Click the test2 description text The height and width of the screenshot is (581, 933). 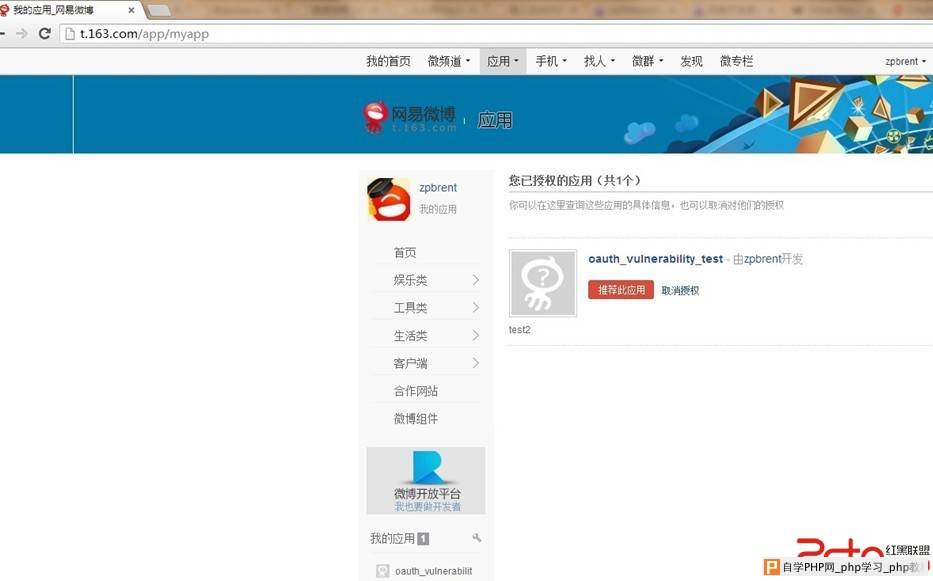[x=519, y=330]
